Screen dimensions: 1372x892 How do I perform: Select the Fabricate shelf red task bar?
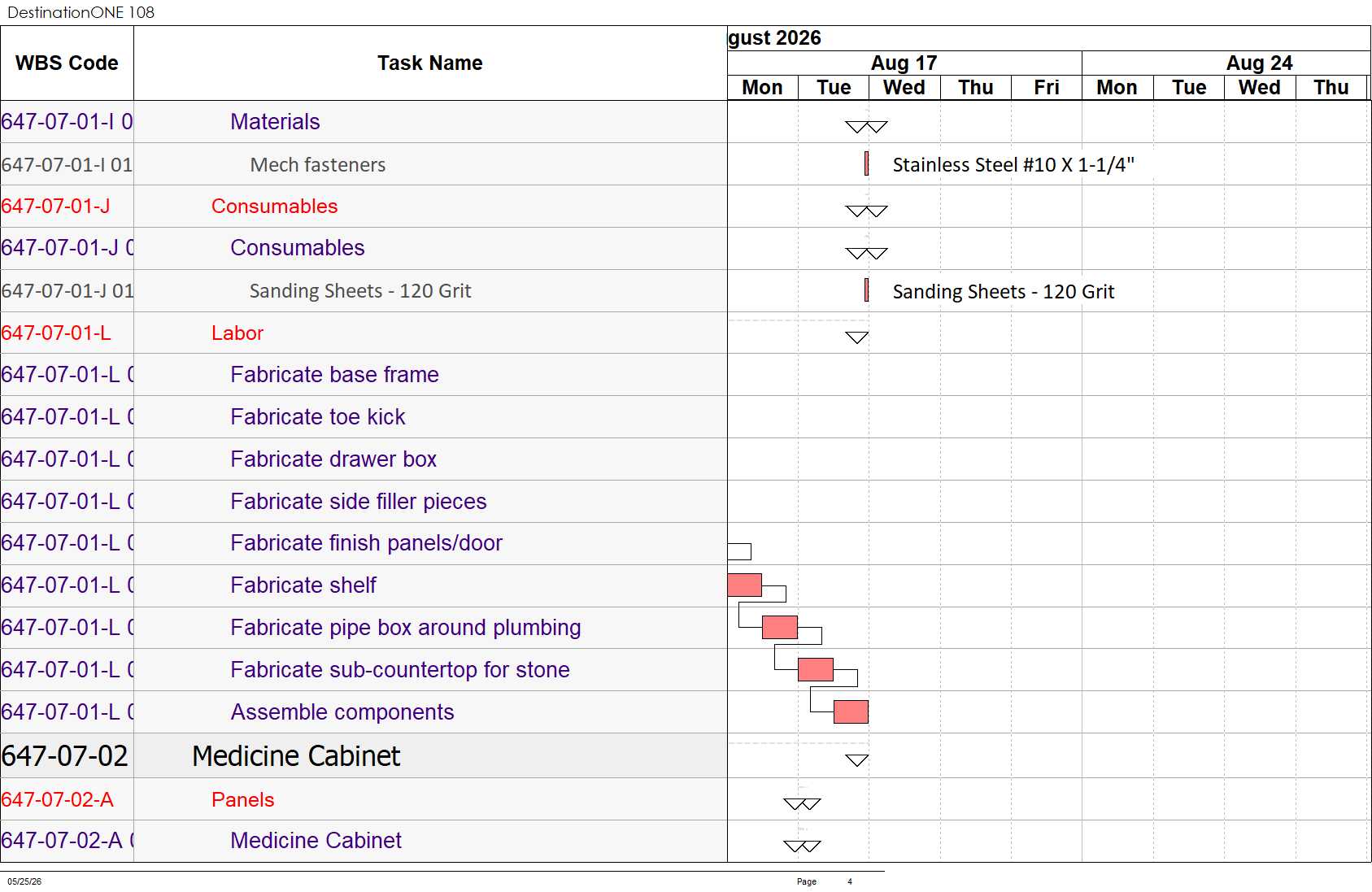click(744, 585)
